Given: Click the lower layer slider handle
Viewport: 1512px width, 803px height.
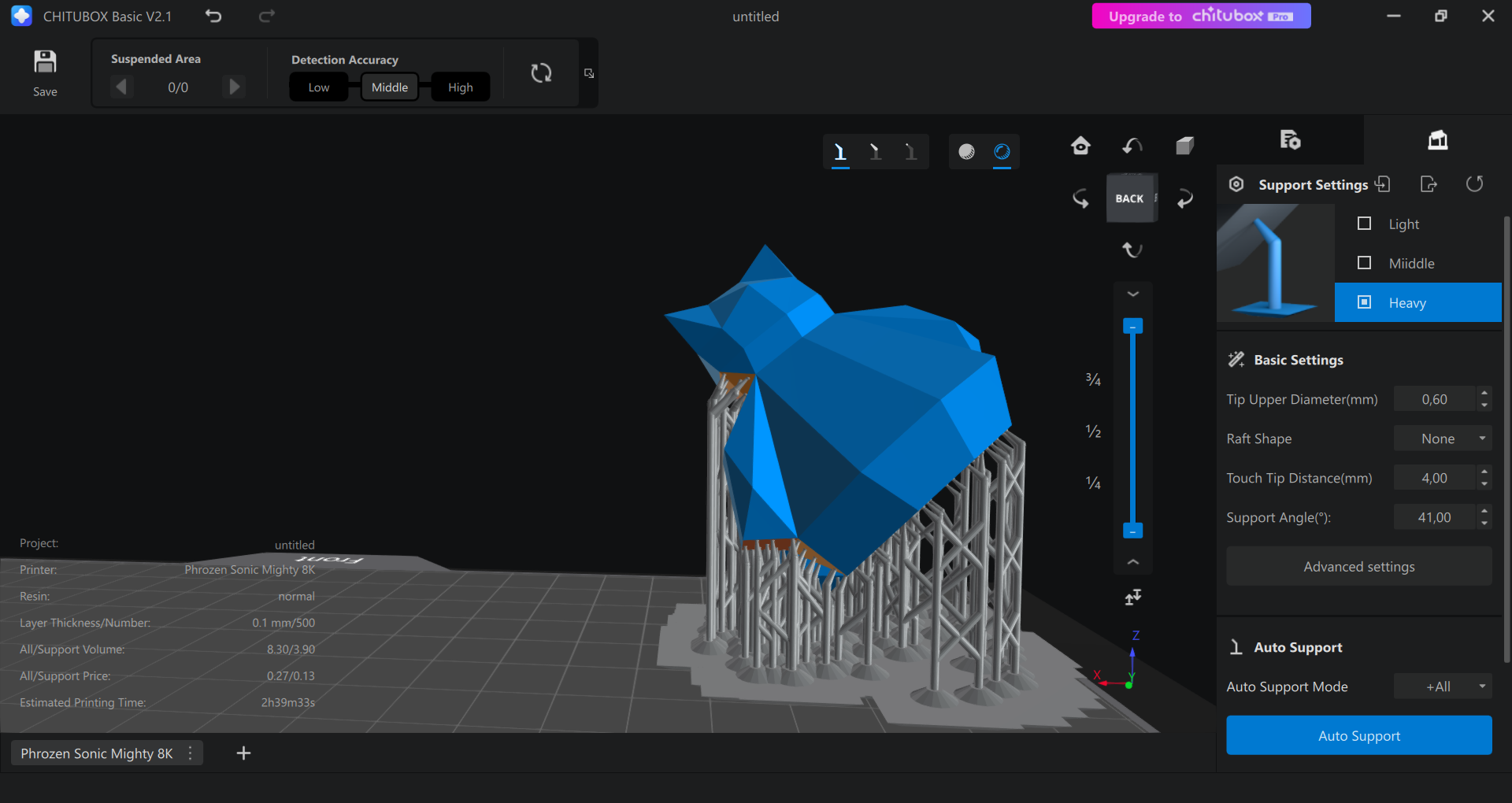Looking at the screenshot, I should 1132,531.
